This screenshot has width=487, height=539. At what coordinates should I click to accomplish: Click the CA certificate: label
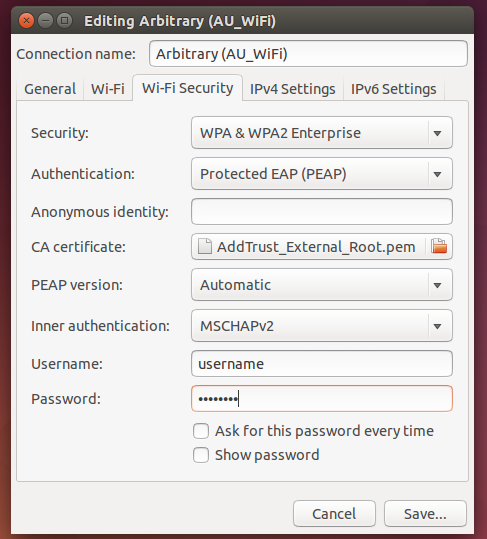pyautogui.click(x=78, y=247)
